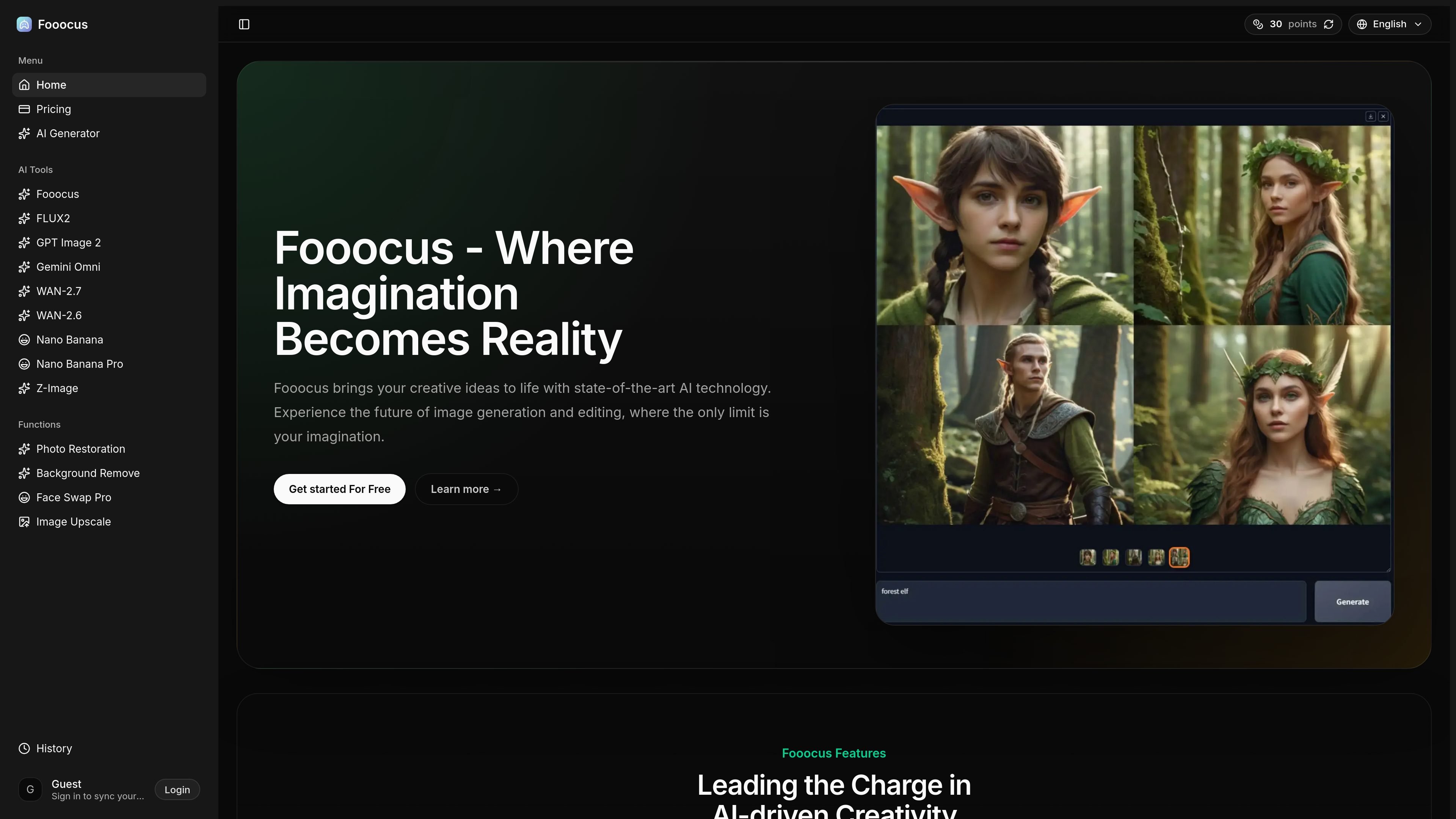Screen dimensions: 1456x819
Task: Click the "Menu" section label
Action: point(30,61)
